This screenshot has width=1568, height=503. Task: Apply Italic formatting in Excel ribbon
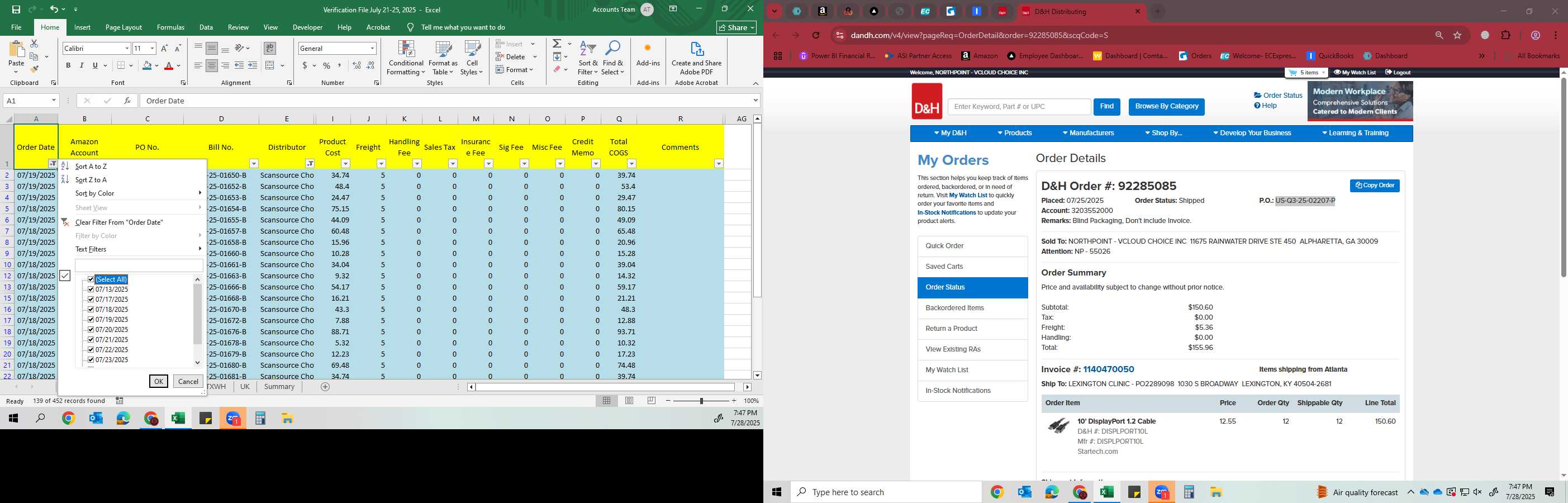point(82,66)
